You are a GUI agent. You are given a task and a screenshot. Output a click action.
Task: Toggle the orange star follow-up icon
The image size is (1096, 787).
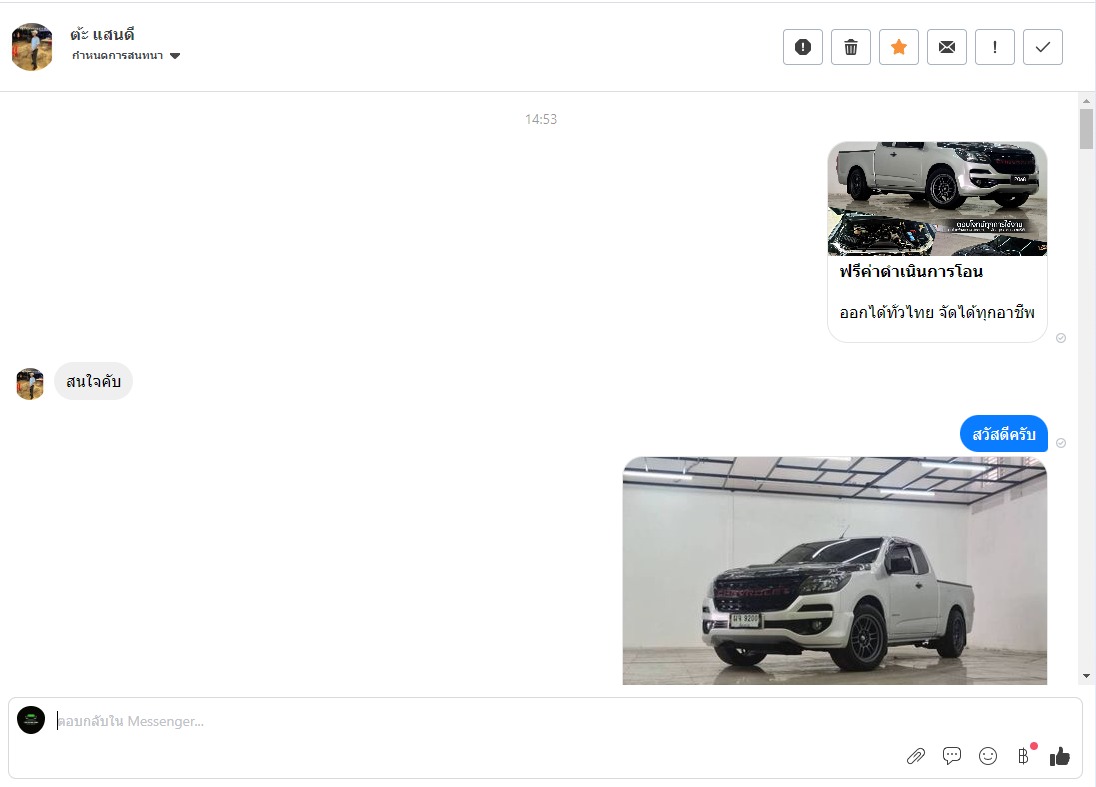pos(899,47)
